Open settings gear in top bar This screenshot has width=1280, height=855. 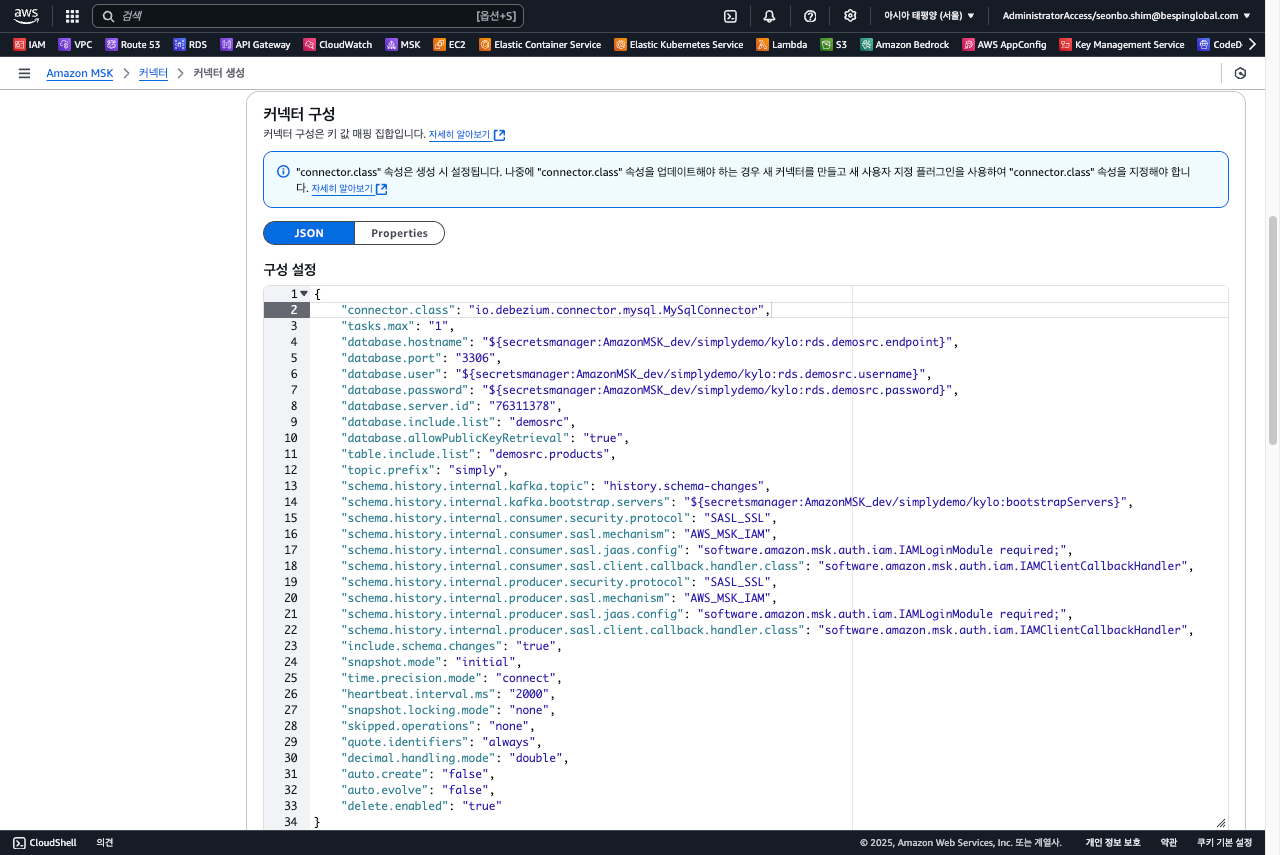(850, 16)
